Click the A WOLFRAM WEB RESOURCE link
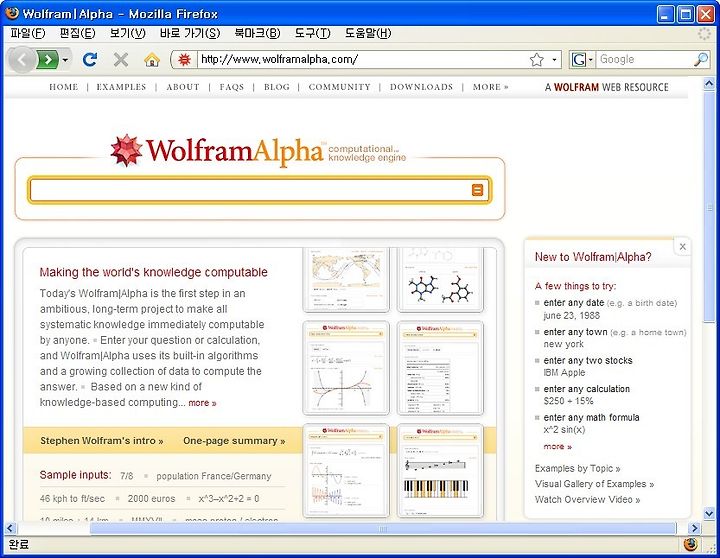 (606, 87)
